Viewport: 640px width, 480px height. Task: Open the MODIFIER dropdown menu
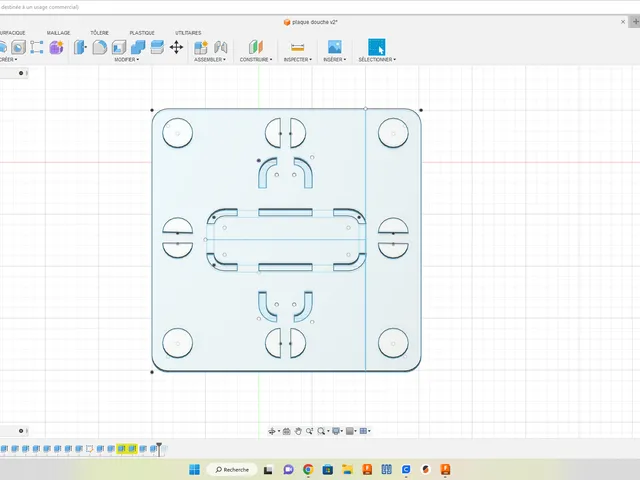click(127, 60)
